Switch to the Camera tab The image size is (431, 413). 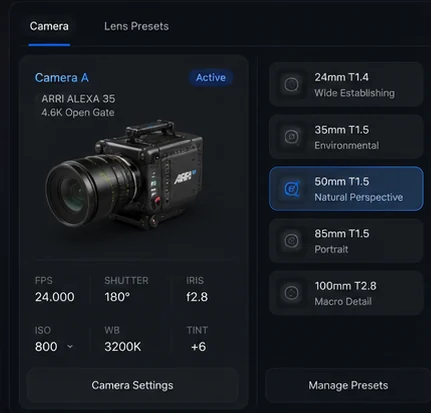tap(49, 26)
